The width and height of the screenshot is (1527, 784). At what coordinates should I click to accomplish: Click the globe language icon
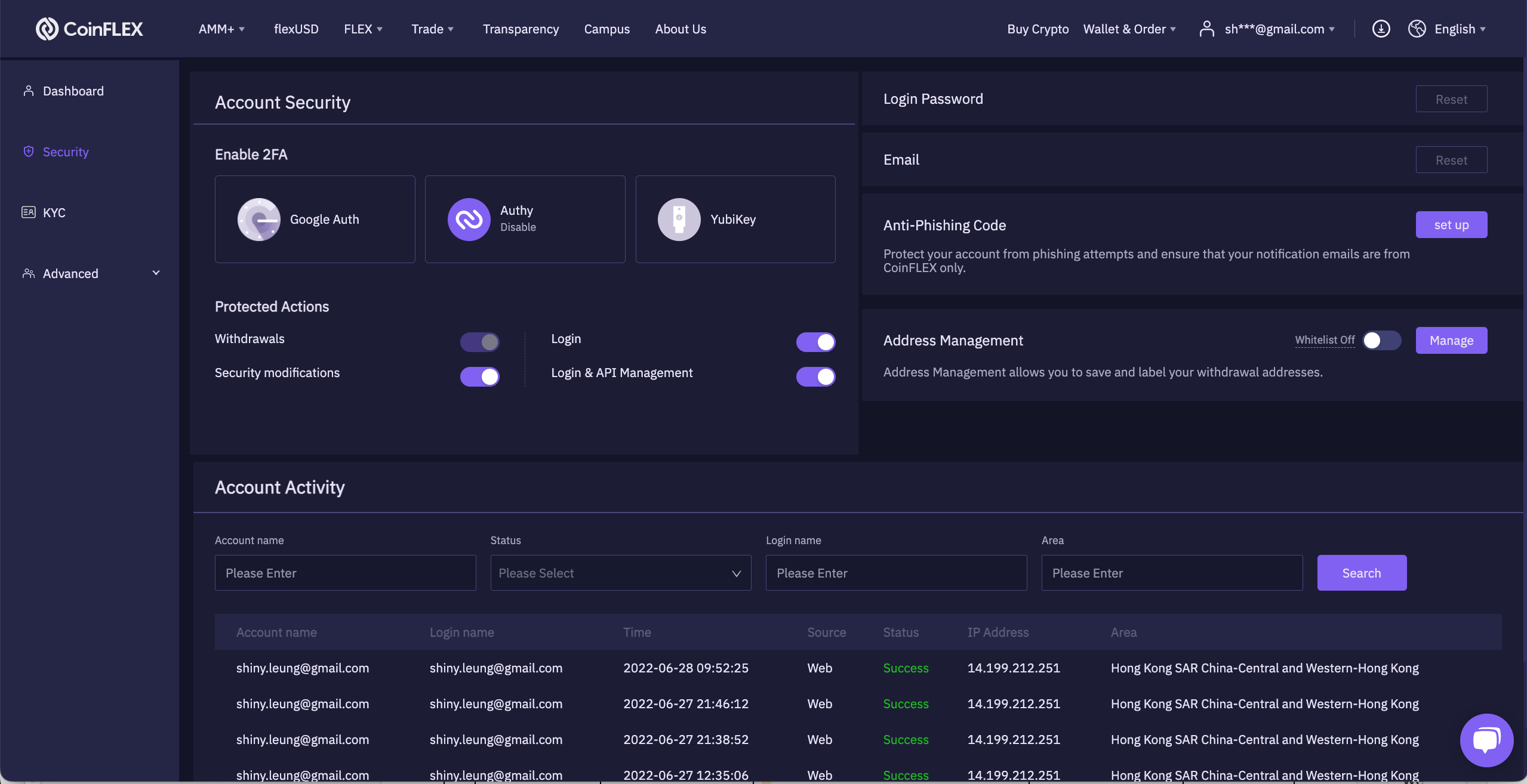pyautogui.click(x=1417, y=29)
